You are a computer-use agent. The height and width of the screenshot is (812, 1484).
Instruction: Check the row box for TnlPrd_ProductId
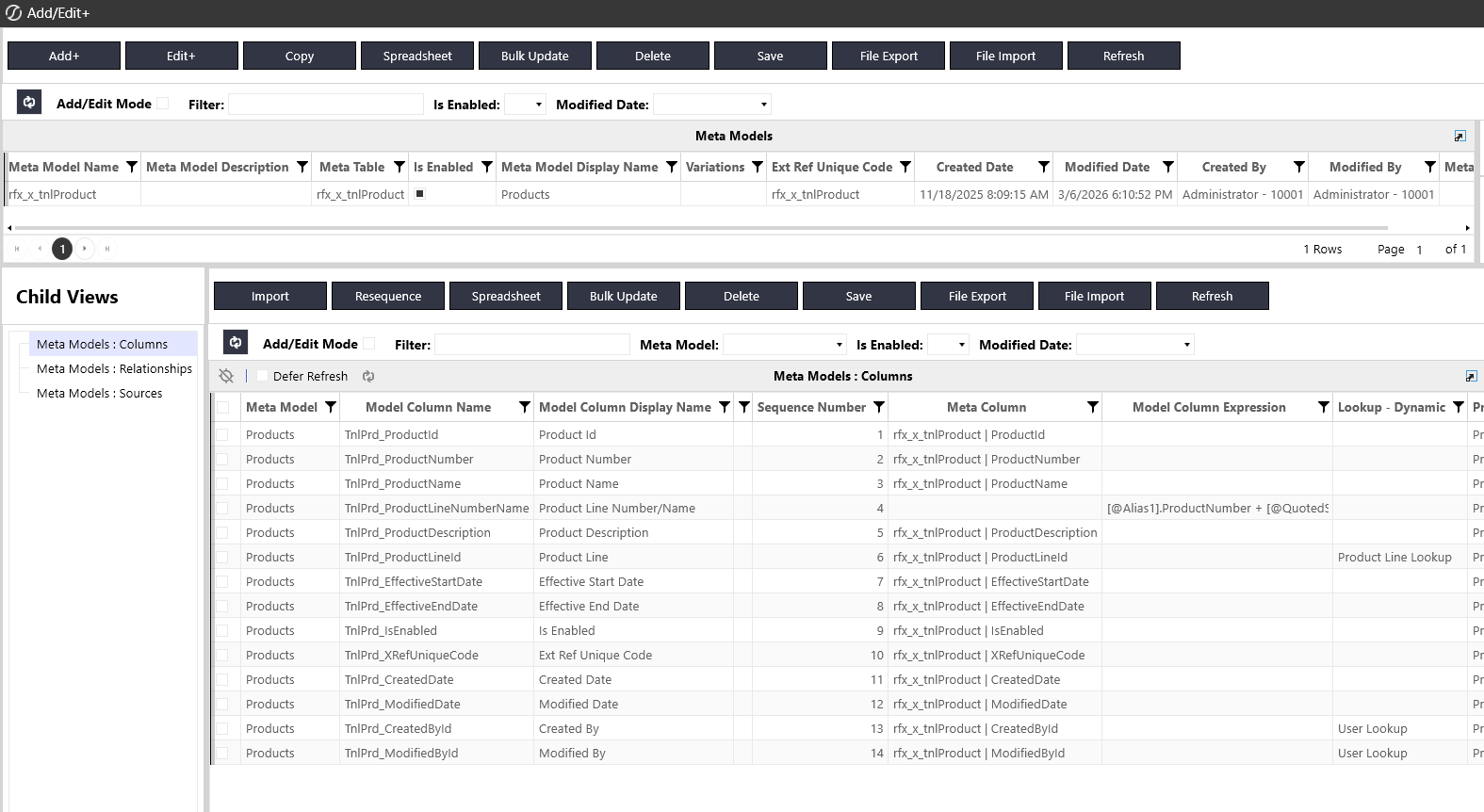click(x=222, y=435)
